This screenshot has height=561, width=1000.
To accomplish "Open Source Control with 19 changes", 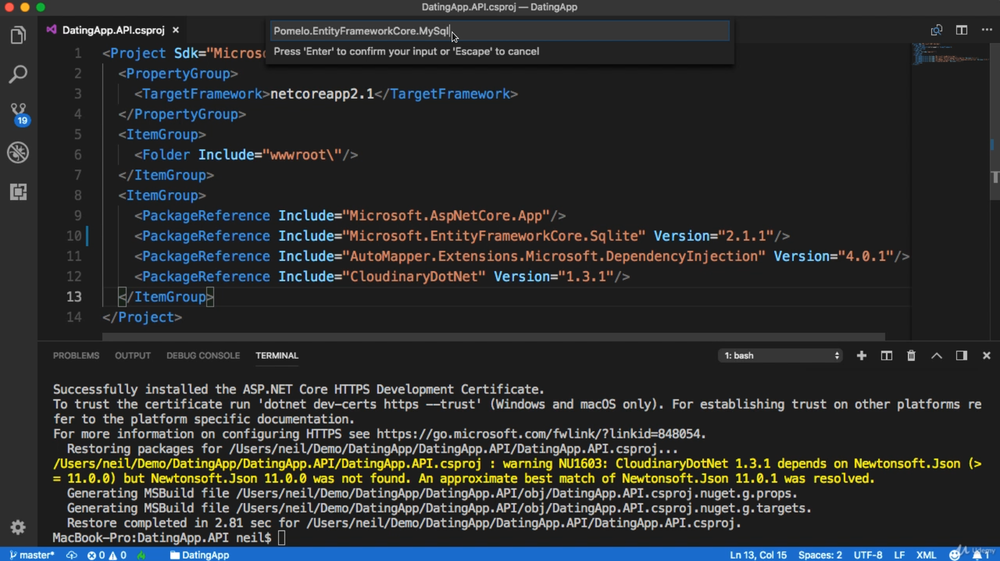I will (19, 114).
